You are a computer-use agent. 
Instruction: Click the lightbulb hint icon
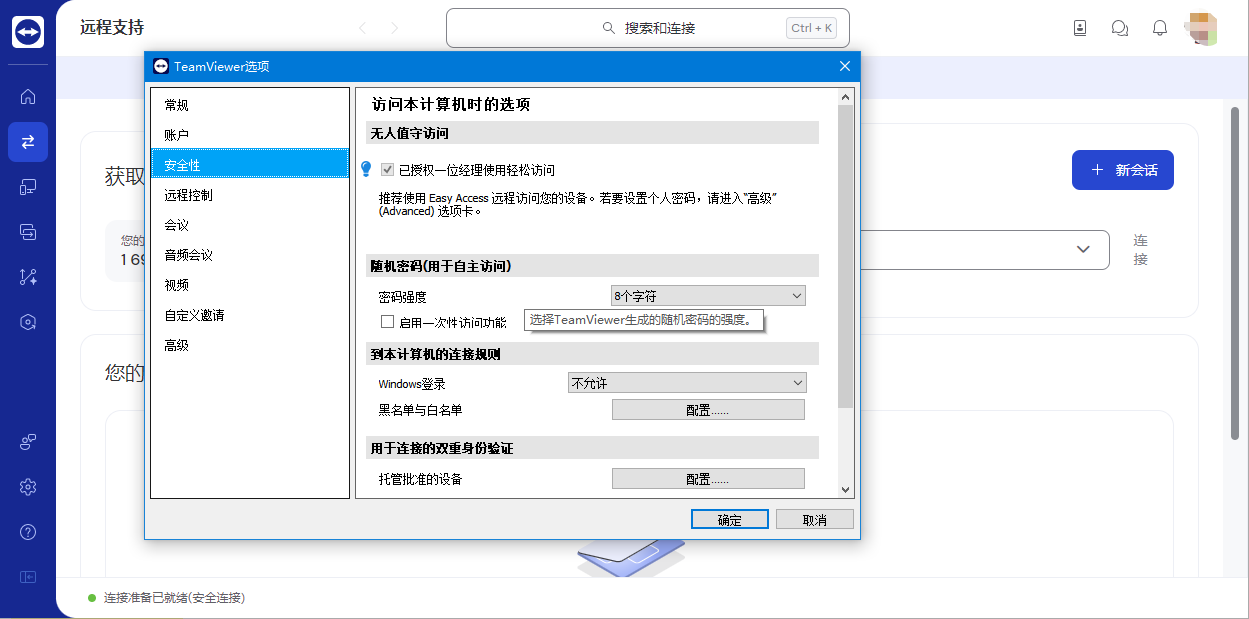point(366,169)
